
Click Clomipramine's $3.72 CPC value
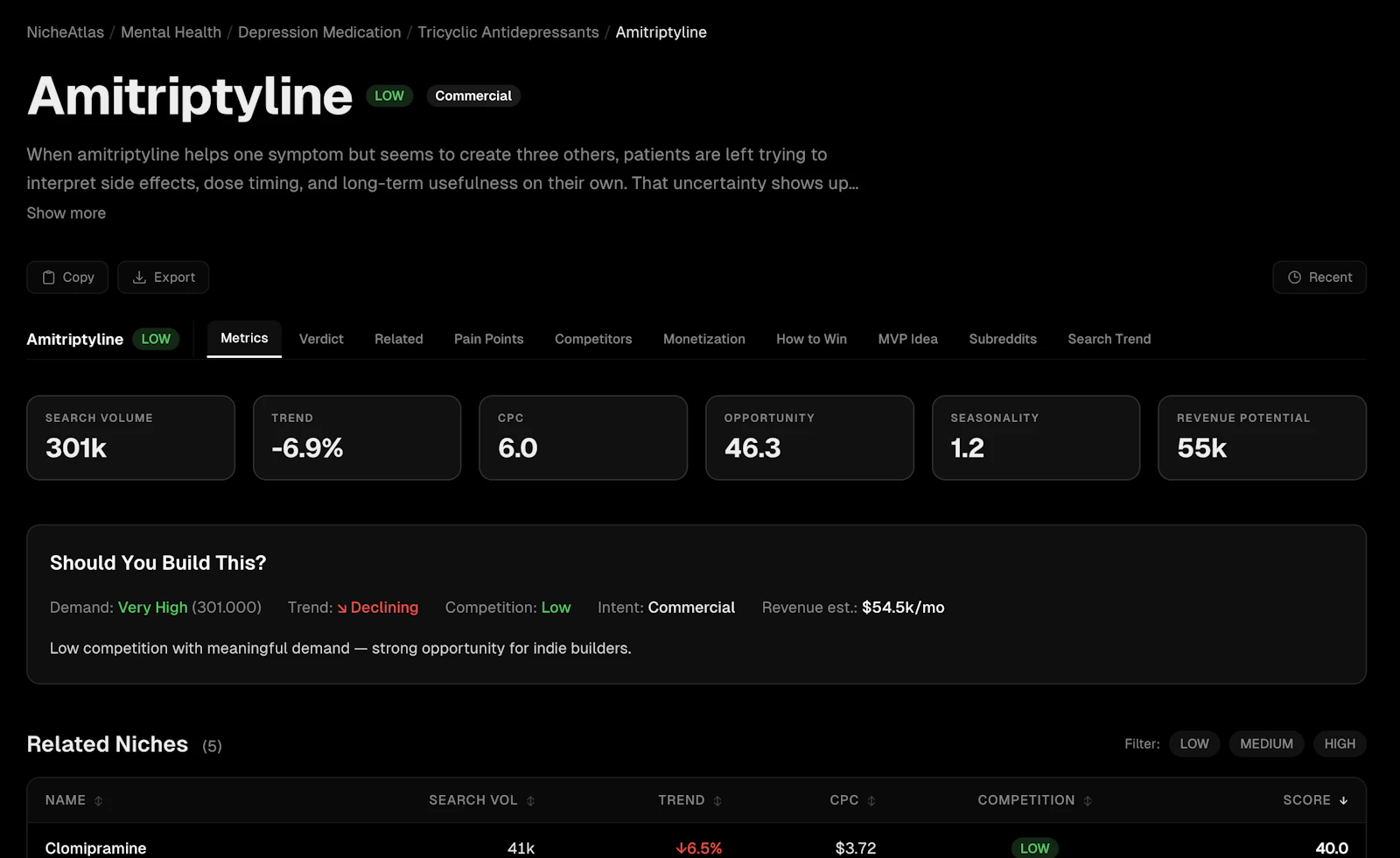click(856, 848)
